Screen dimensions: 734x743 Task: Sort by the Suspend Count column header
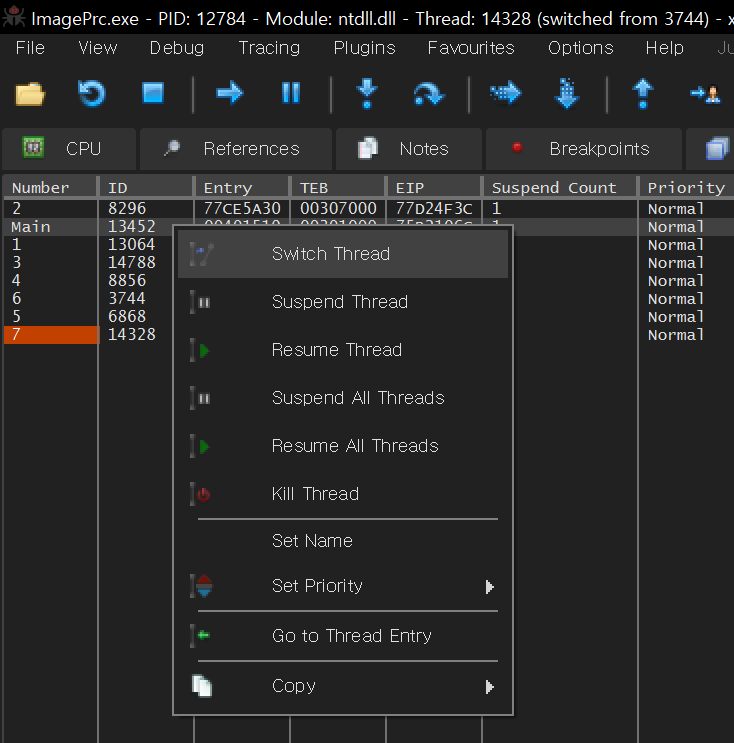559,188
